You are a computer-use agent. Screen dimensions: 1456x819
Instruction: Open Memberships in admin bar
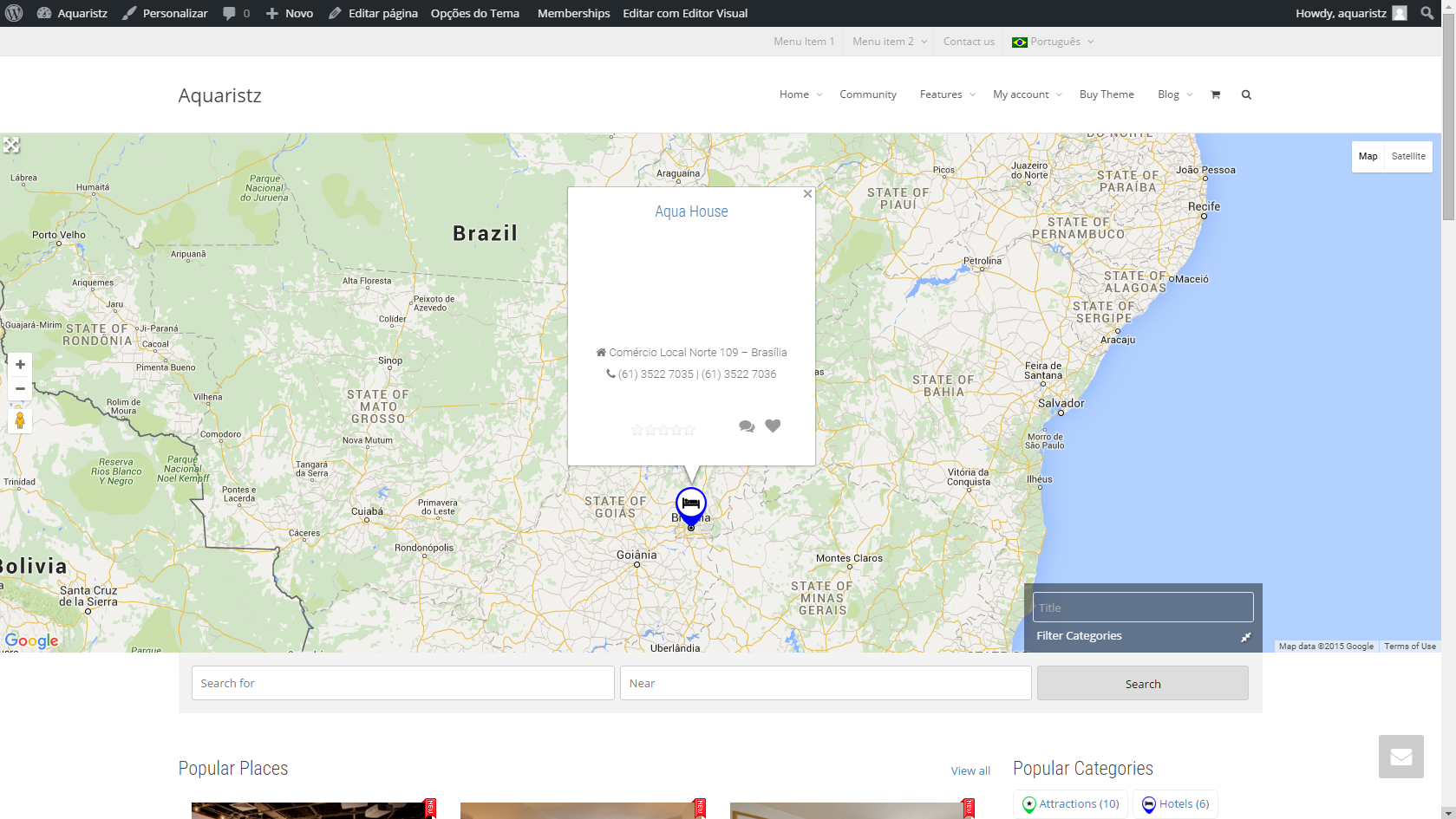(x=573, y=13)
